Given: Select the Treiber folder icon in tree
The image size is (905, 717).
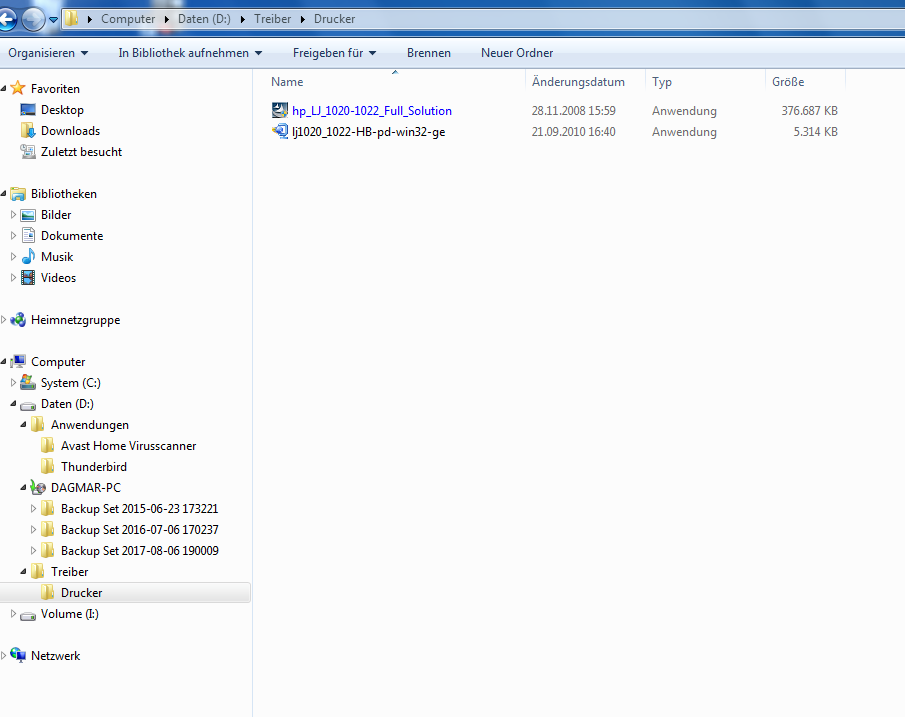Looking at the screenshot, I should pos(38,572).
